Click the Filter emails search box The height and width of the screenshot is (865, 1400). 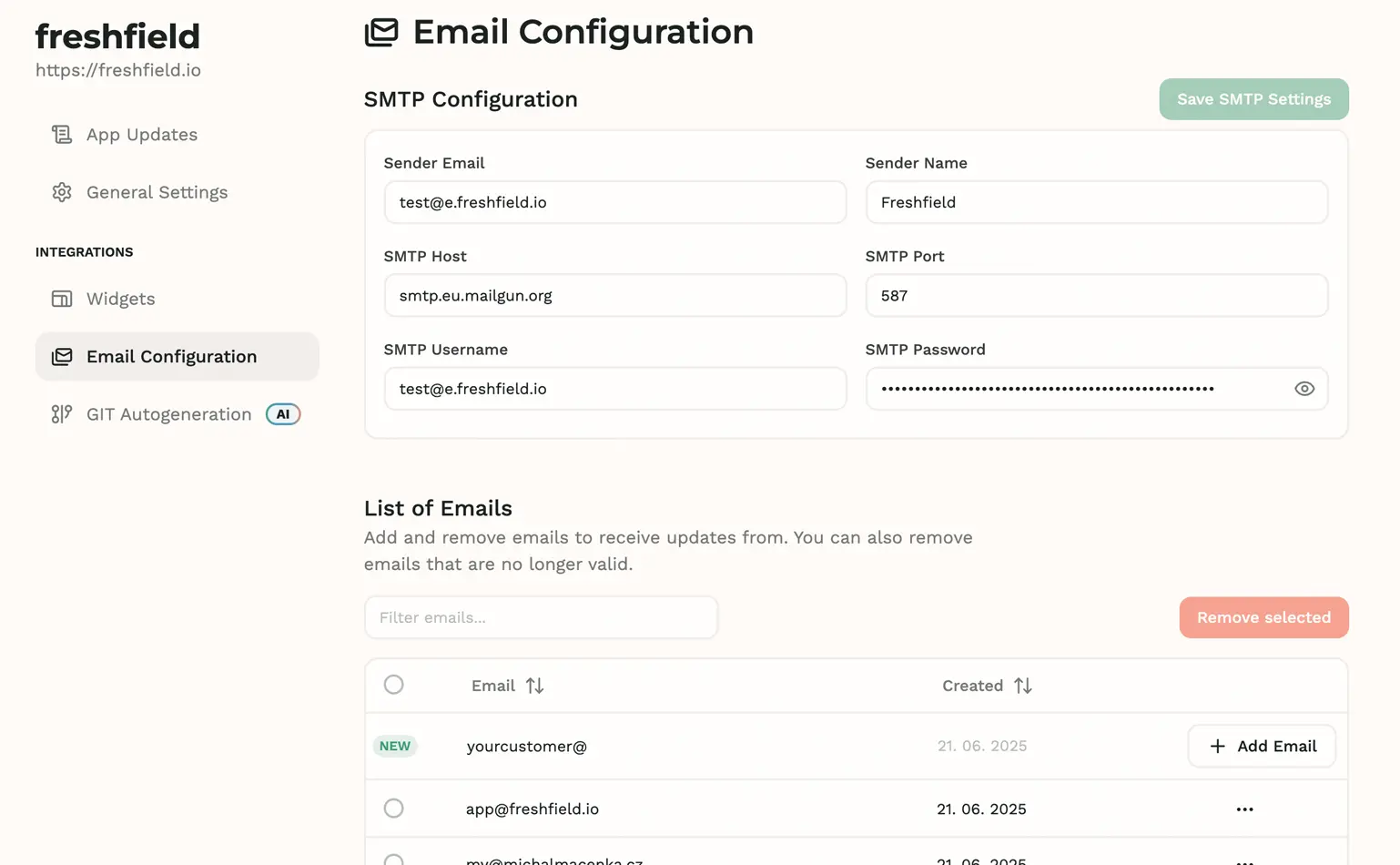pos(542,617)
